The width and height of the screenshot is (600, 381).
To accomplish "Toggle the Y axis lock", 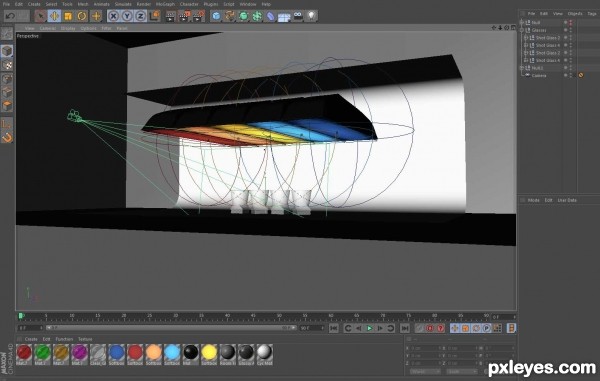I will point(127,16).
